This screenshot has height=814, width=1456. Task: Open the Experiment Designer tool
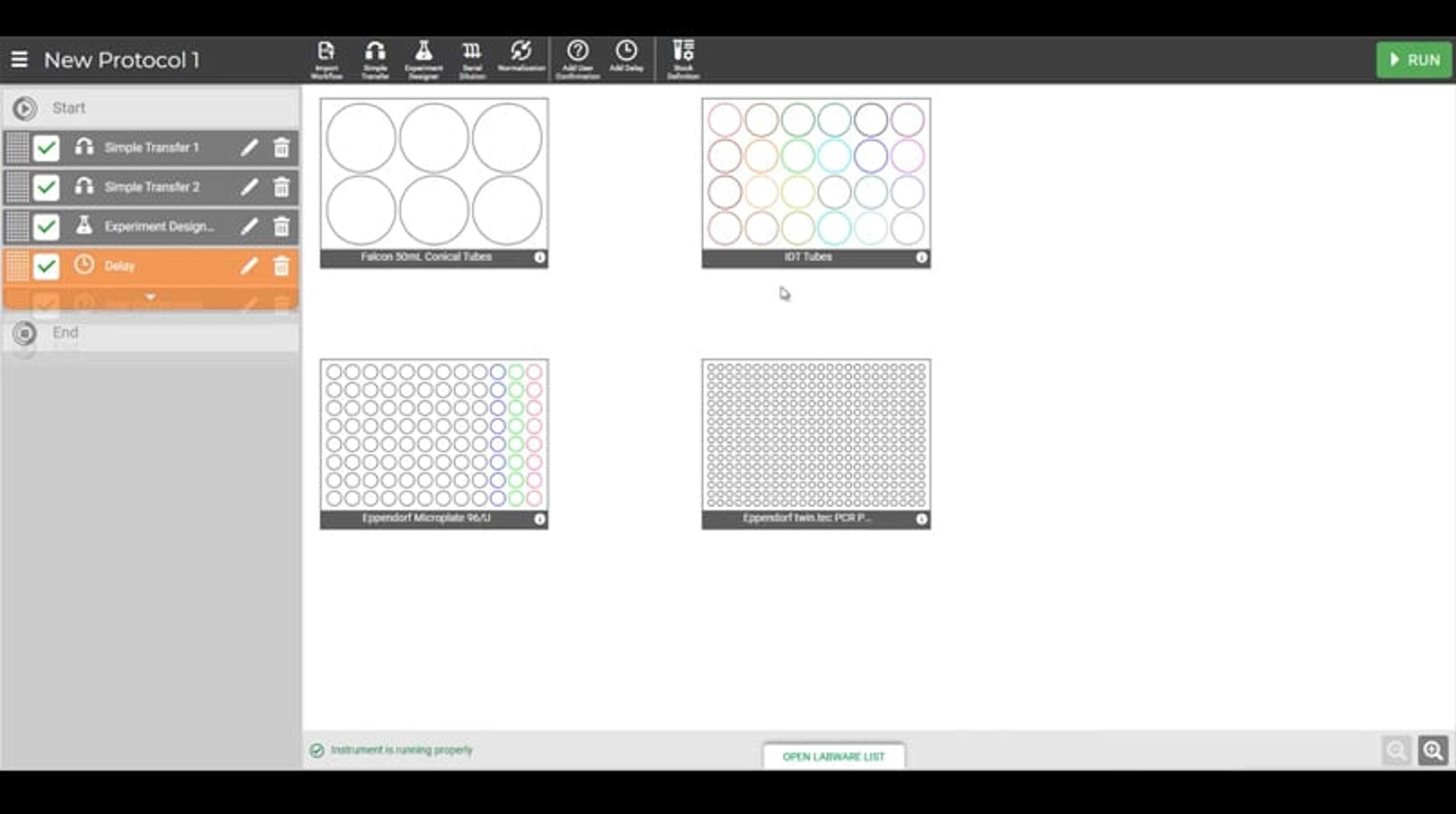point(424,59)
